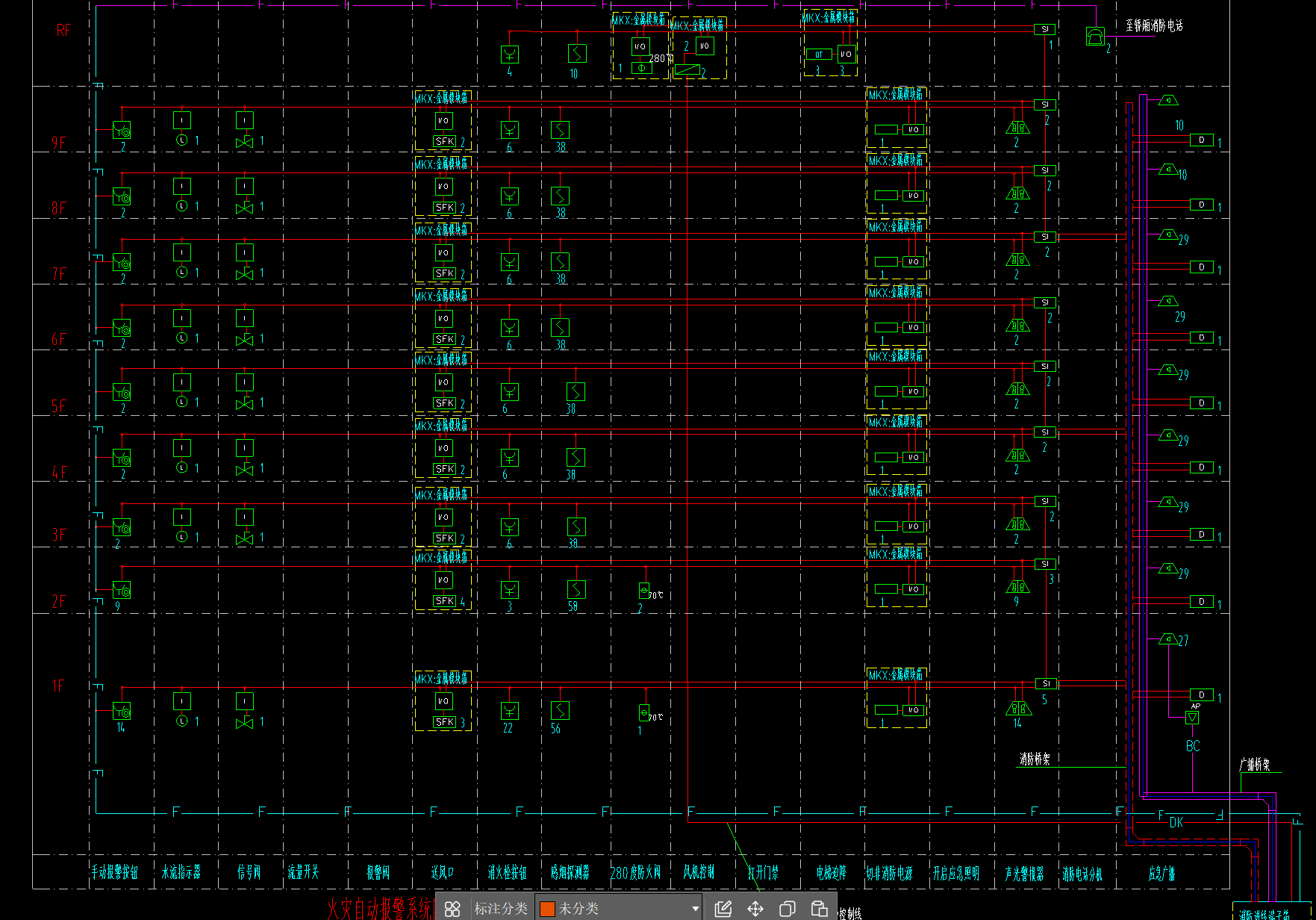The image size is (1316, 920).
Task: Click the 至轿厢消防电话 text near the telephone
Action: (1154, 25)
